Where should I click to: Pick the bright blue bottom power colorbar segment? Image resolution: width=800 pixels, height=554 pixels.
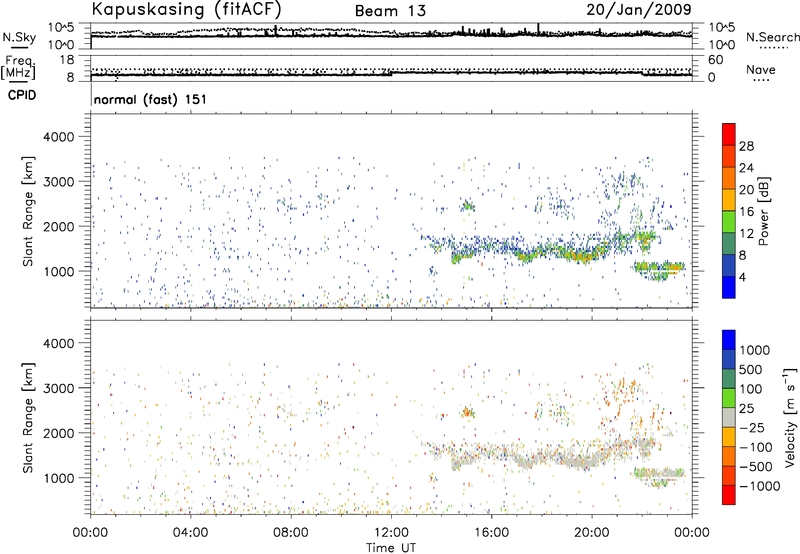729,287
